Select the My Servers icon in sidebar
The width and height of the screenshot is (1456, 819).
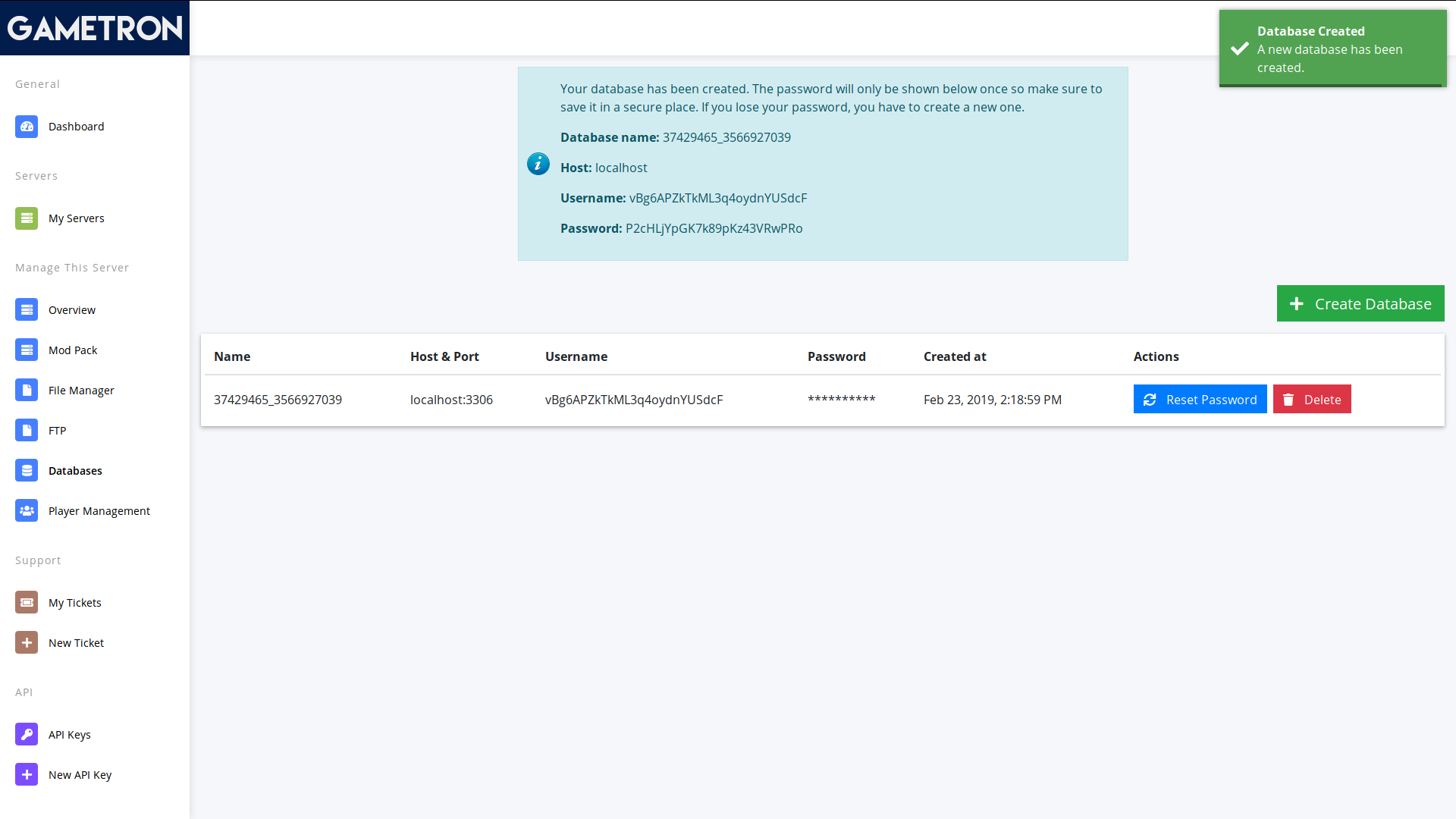27,218
